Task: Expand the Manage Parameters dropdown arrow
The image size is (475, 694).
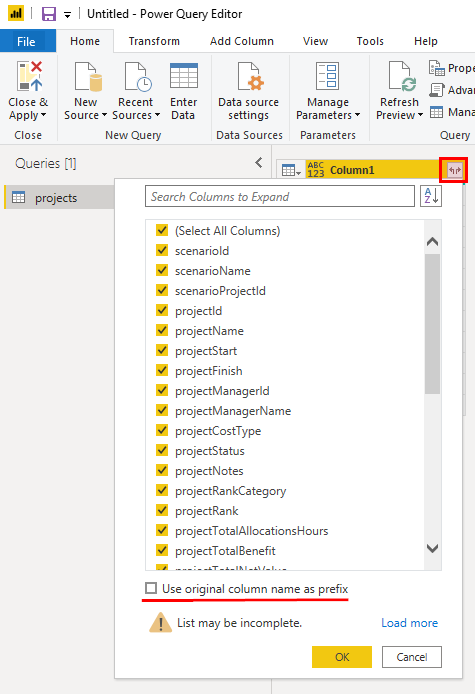Action: click(357, 115)
